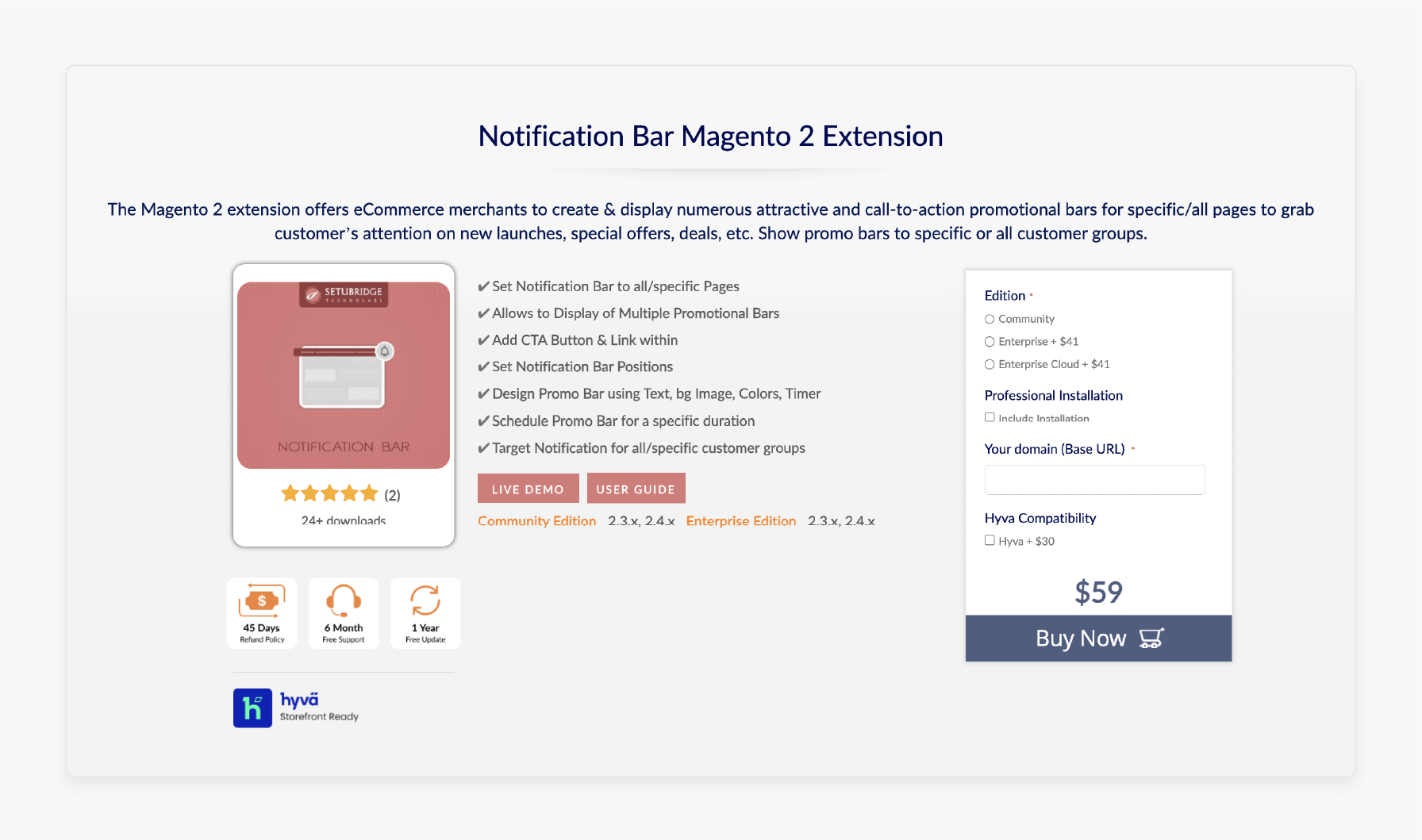This screenshot has height=840, width=1422.
Task: Click the shopping cart icon on Buy Now
Action: pos(1151,639)
